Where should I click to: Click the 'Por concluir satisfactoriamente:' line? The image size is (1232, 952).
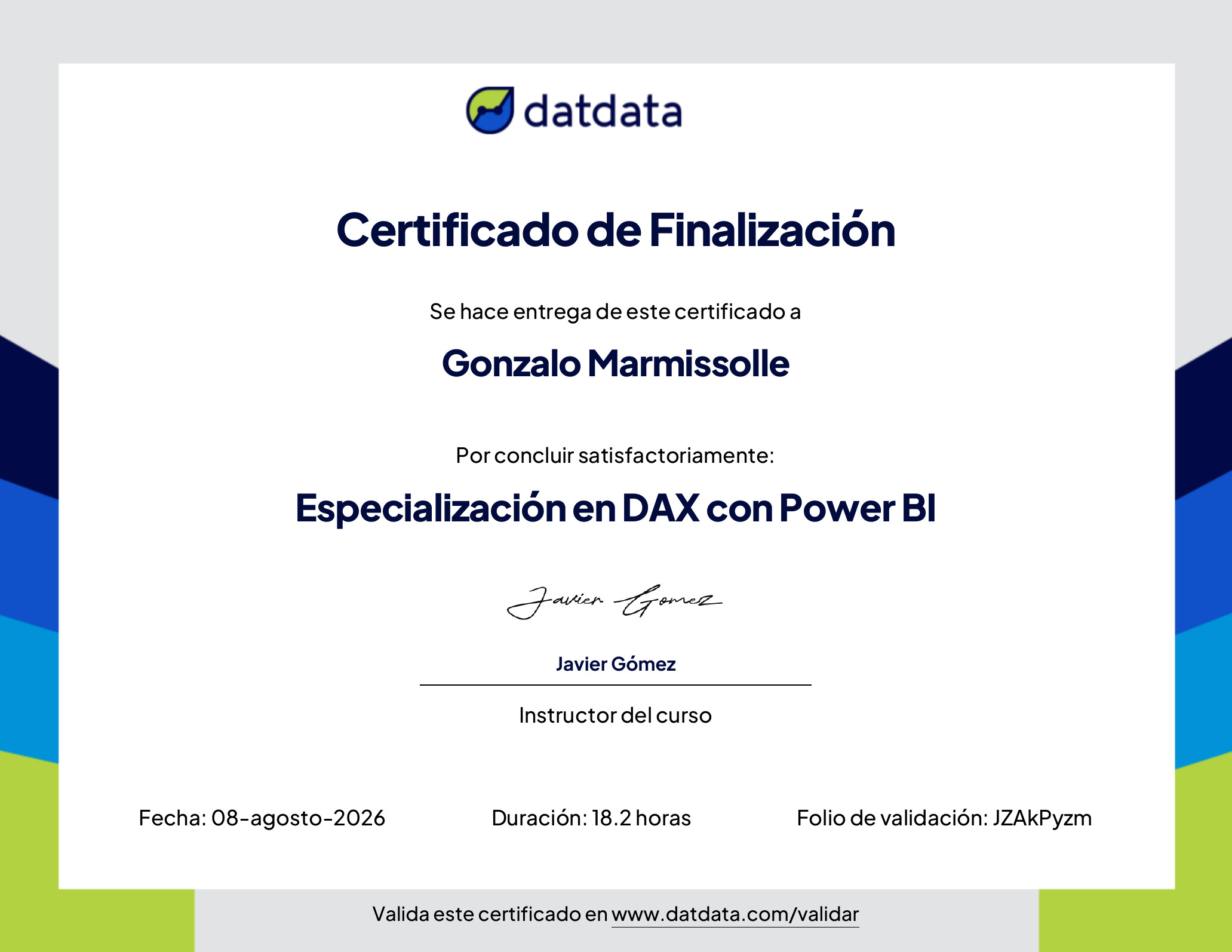pyautogui.click(x=615, y=455)
